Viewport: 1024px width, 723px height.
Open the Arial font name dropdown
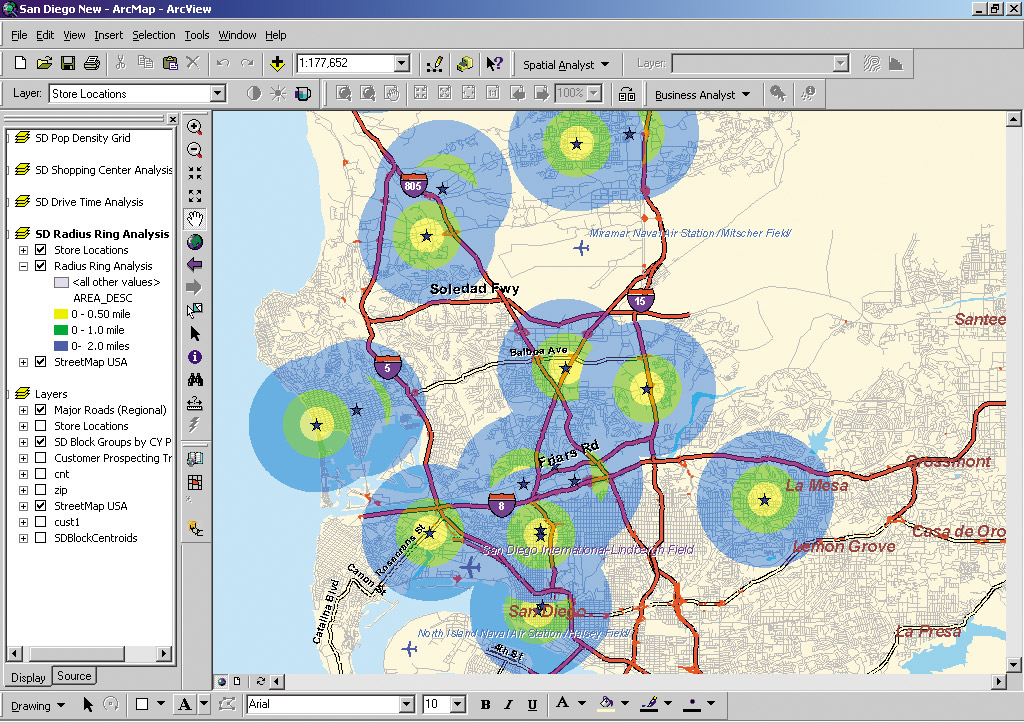point(406,704)
